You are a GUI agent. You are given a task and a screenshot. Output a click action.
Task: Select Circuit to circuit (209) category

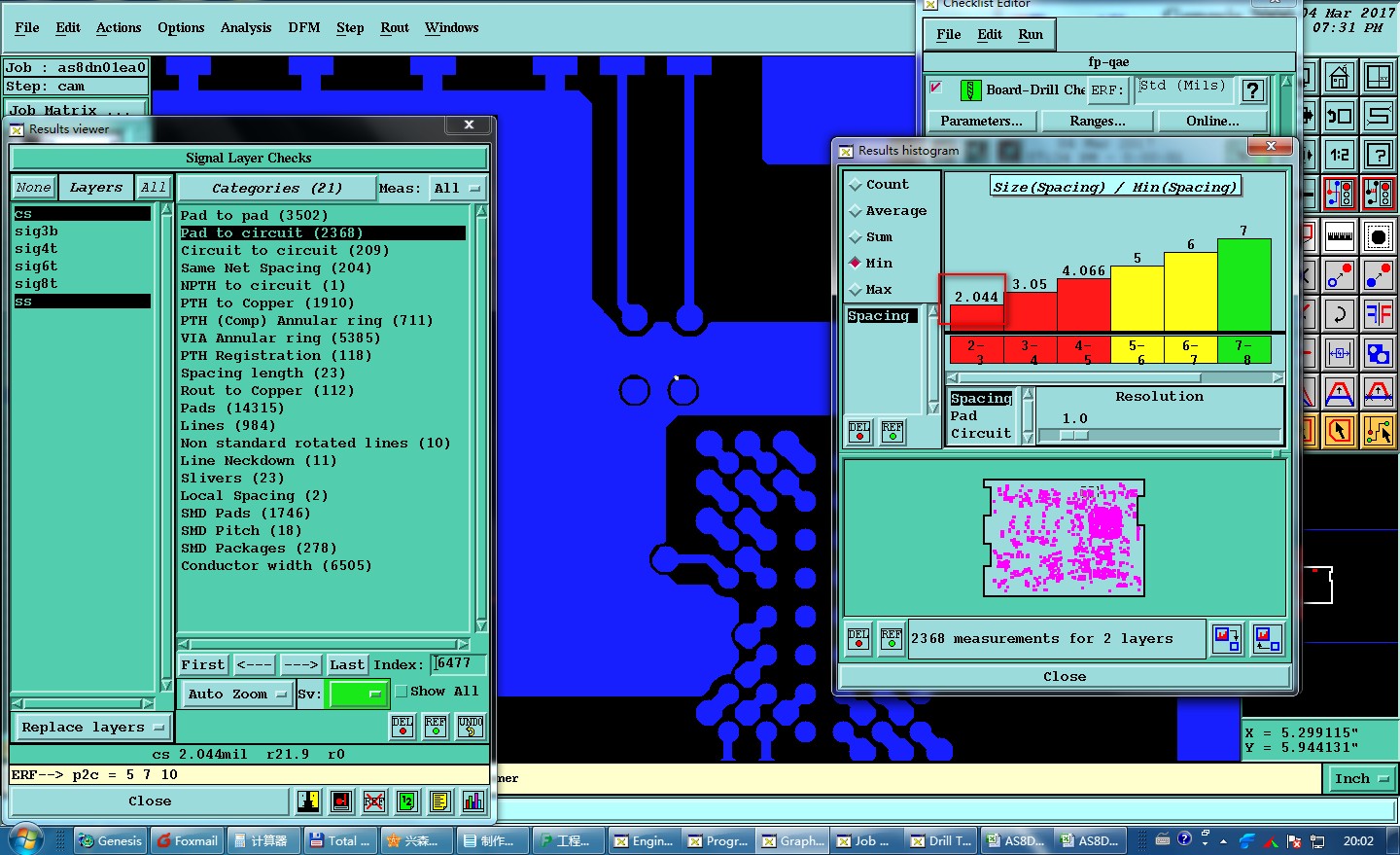coord(285,250)
